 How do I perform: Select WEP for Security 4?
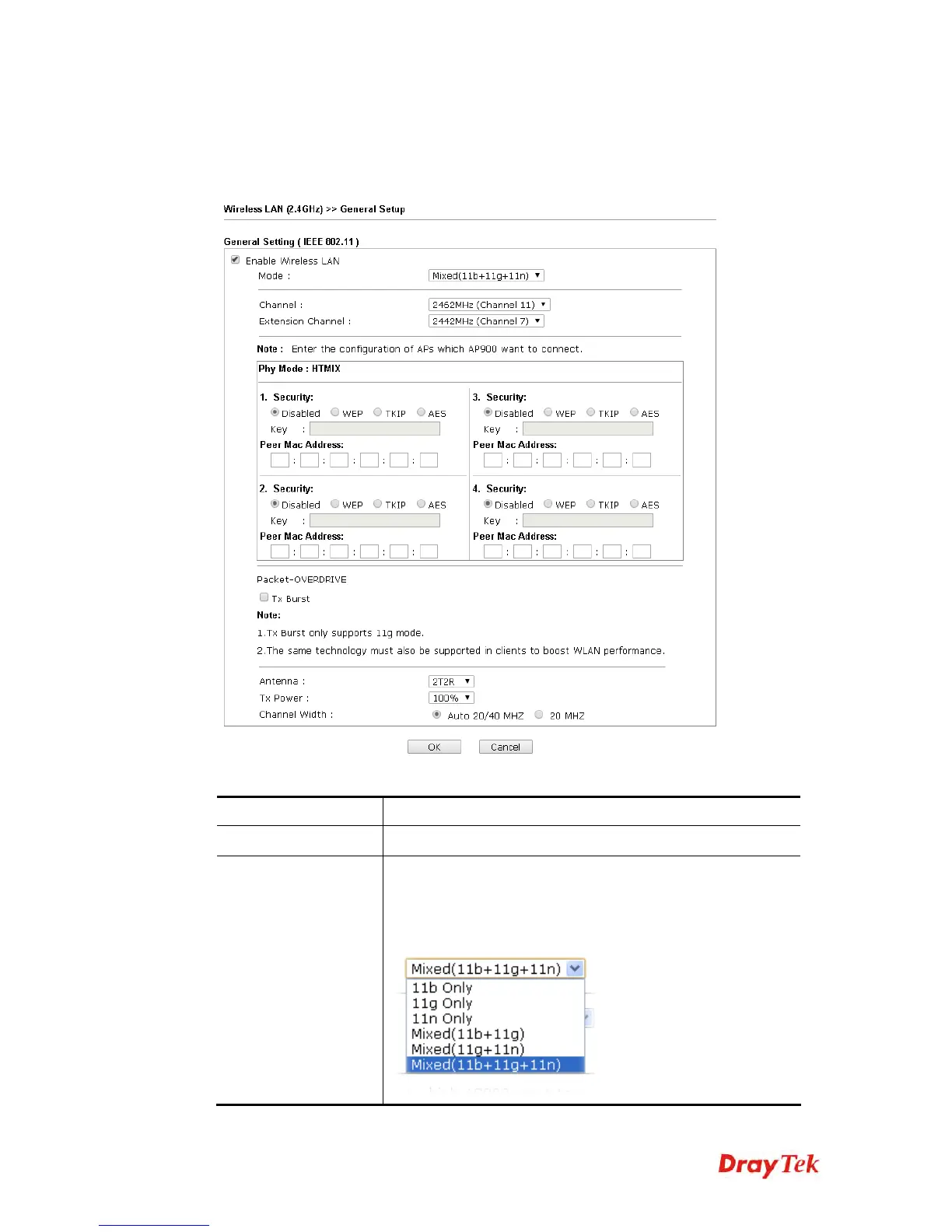point(548,504)
